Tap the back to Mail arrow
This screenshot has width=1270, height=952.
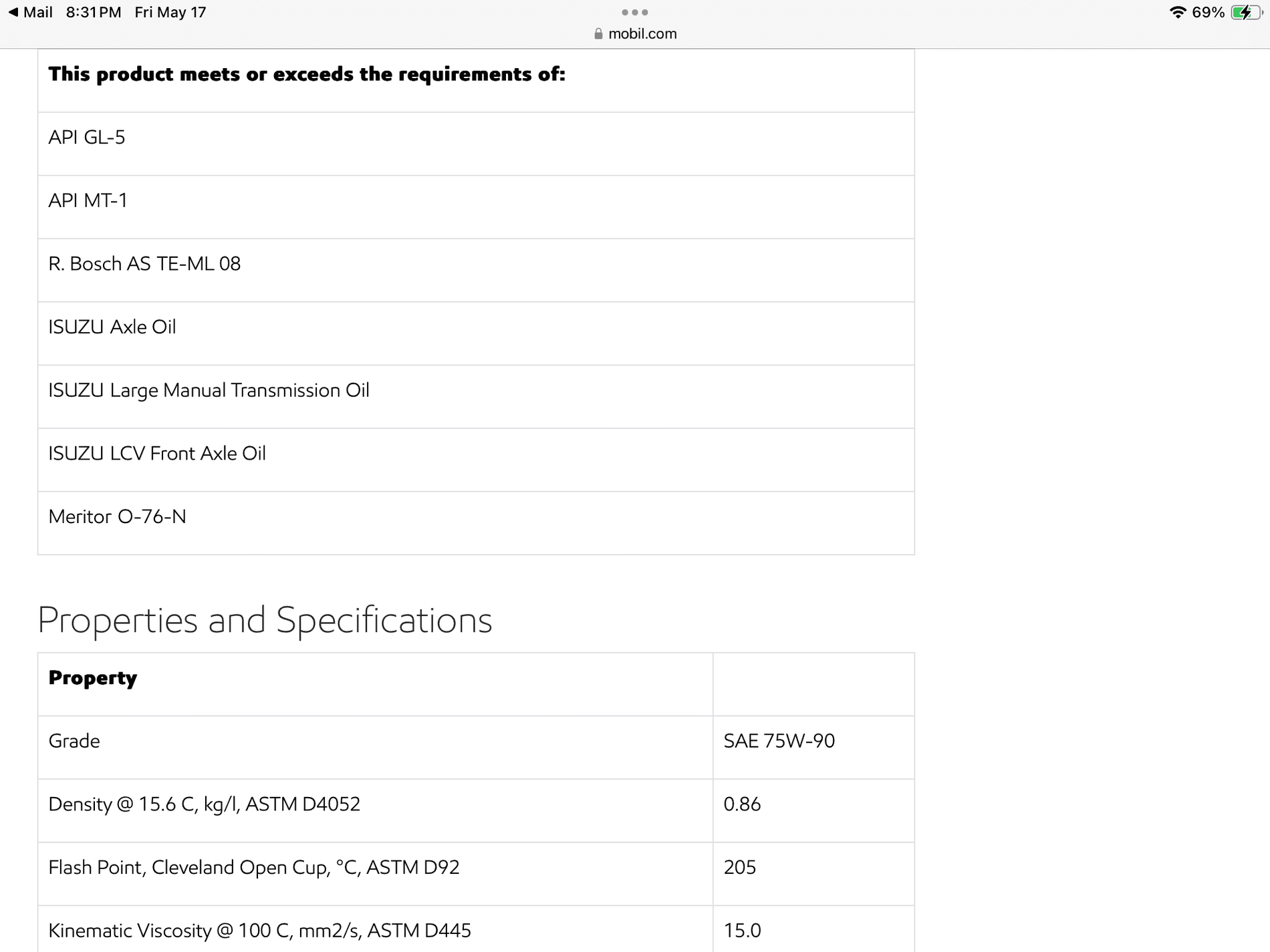point(13,12)
